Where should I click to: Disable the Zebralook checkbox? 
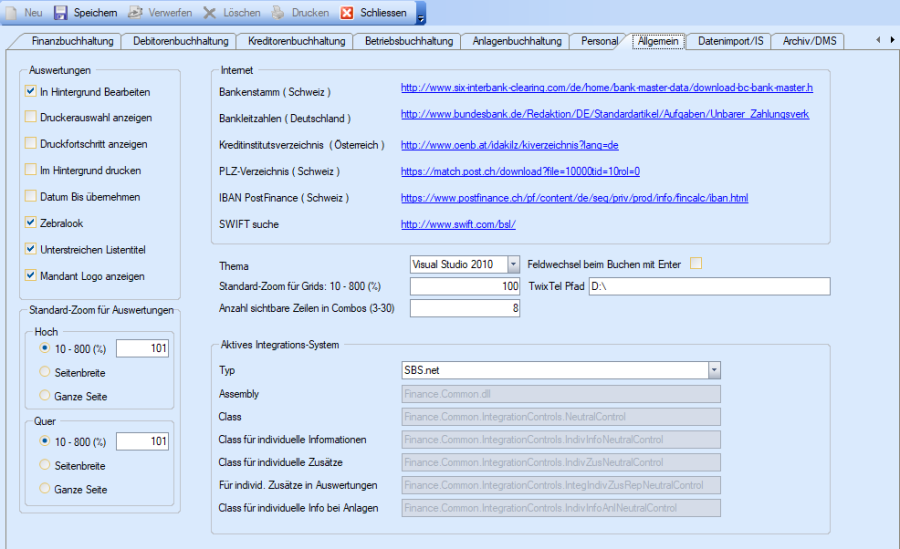31,222
